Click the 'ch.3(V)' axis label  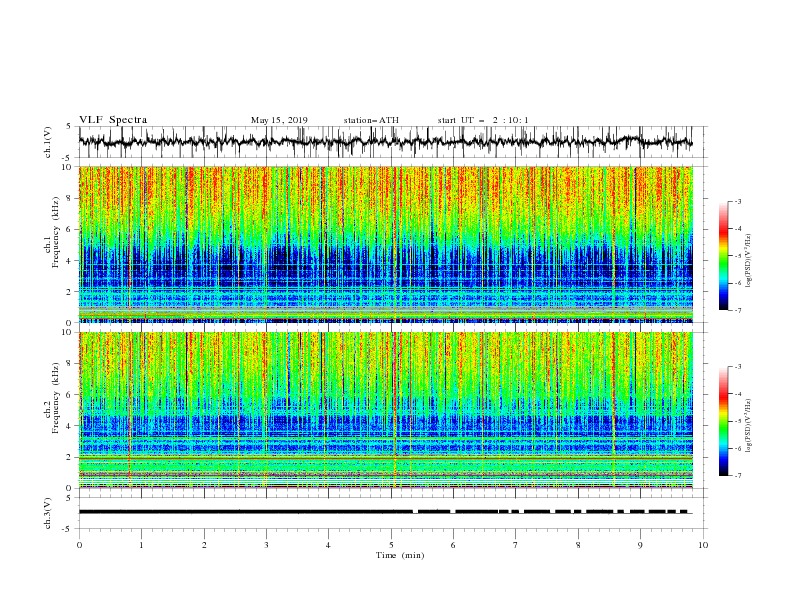47,513
